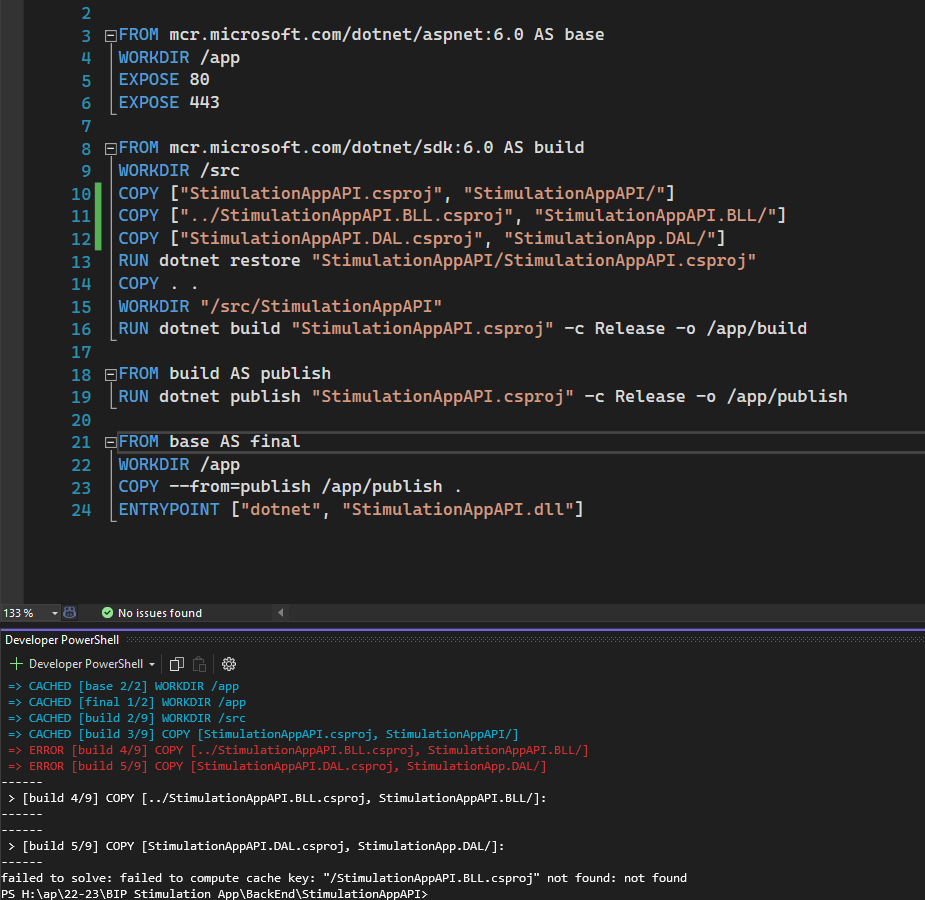The height and width of the screenshot is (900, 925).
Task: Click the /app/publish path on line 19
Action: coord(787,396)
